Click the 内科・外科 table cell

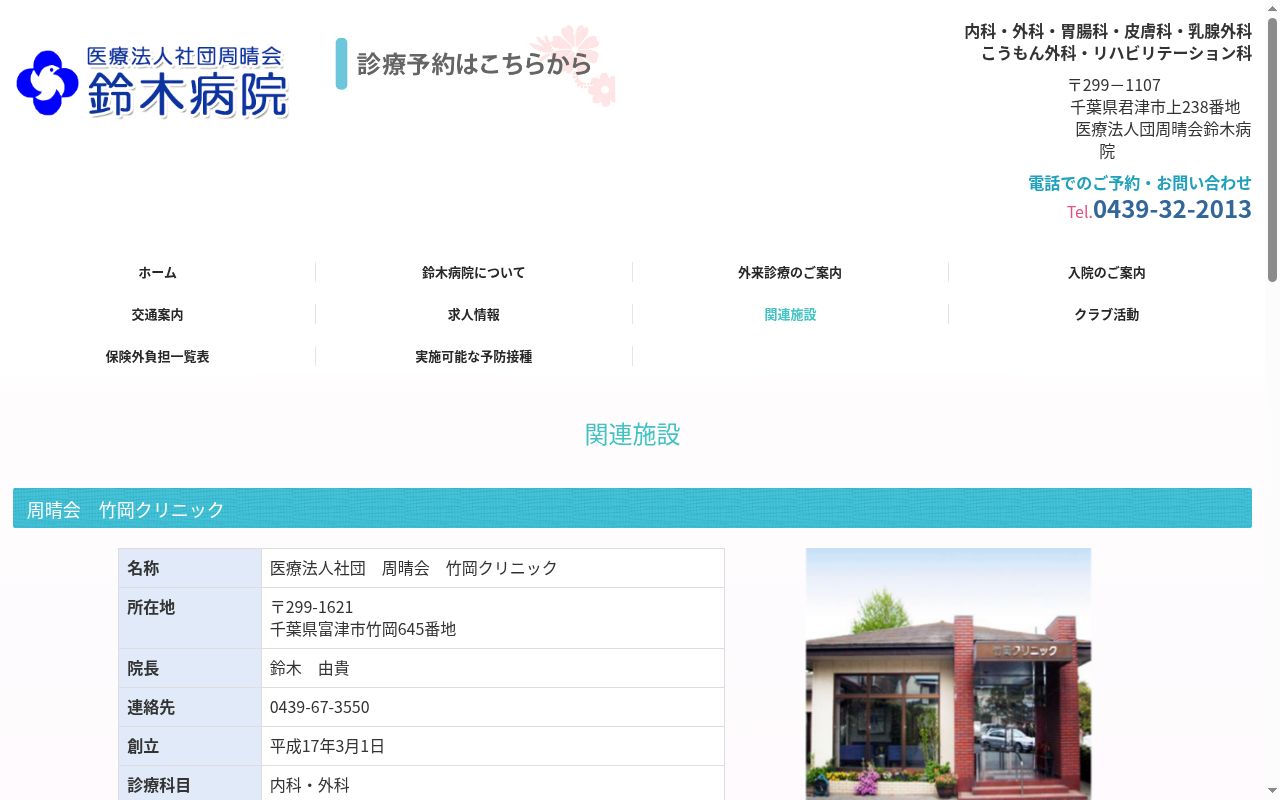point(493,785)
